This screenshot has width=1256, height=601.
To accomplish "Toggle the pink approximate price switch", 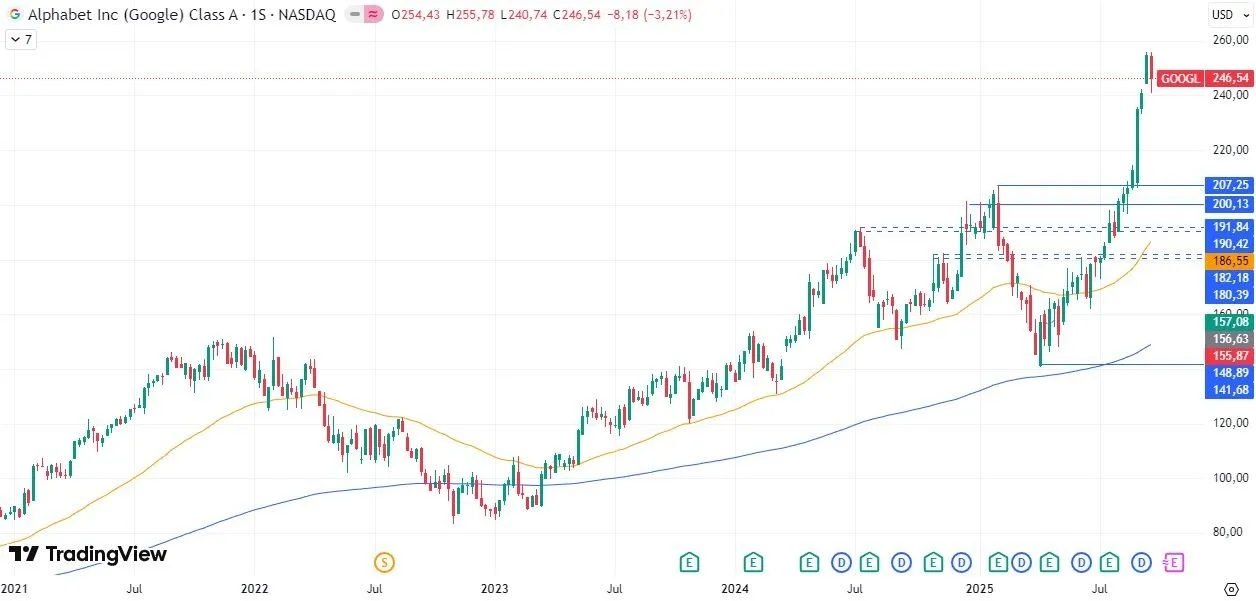I will (x=372, y=14).
